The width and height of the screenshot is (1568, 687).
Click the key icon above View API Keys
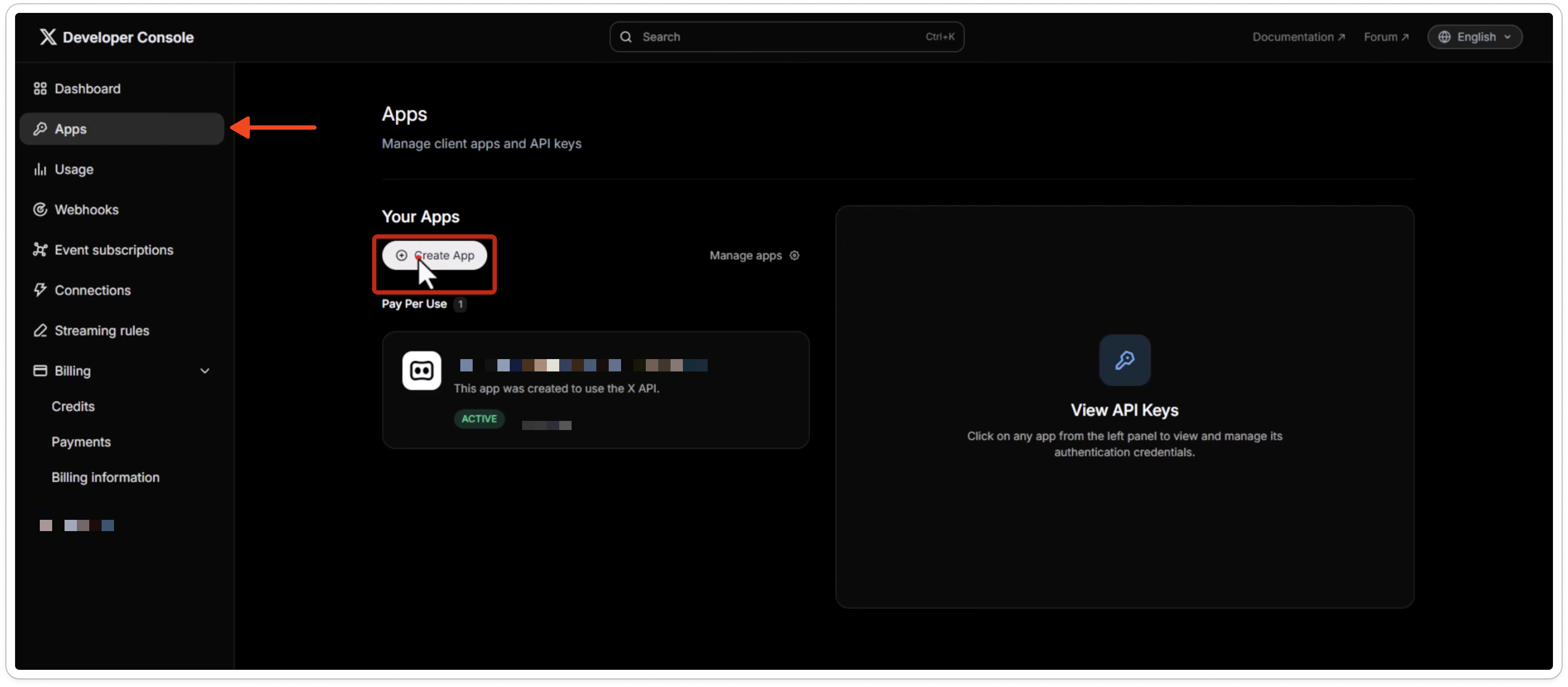[x=1124, y=360]
